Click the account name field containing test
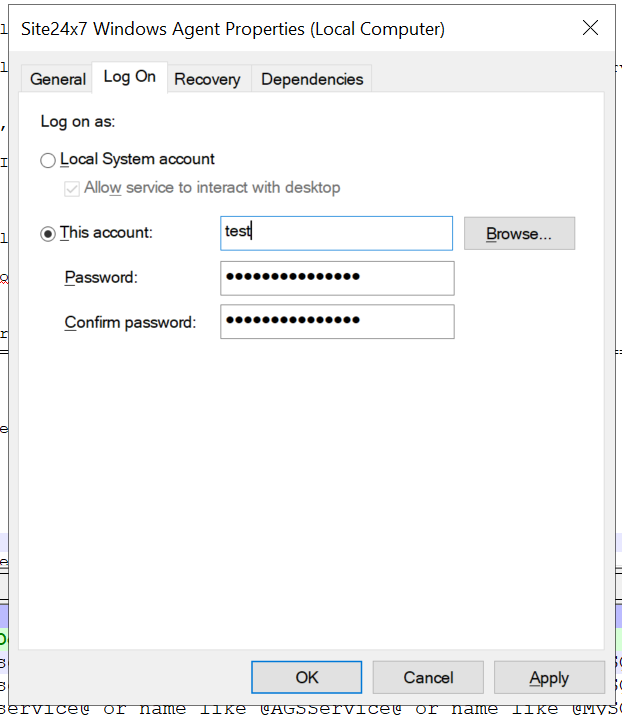This screenshot has width=622, height=715. 337,233
